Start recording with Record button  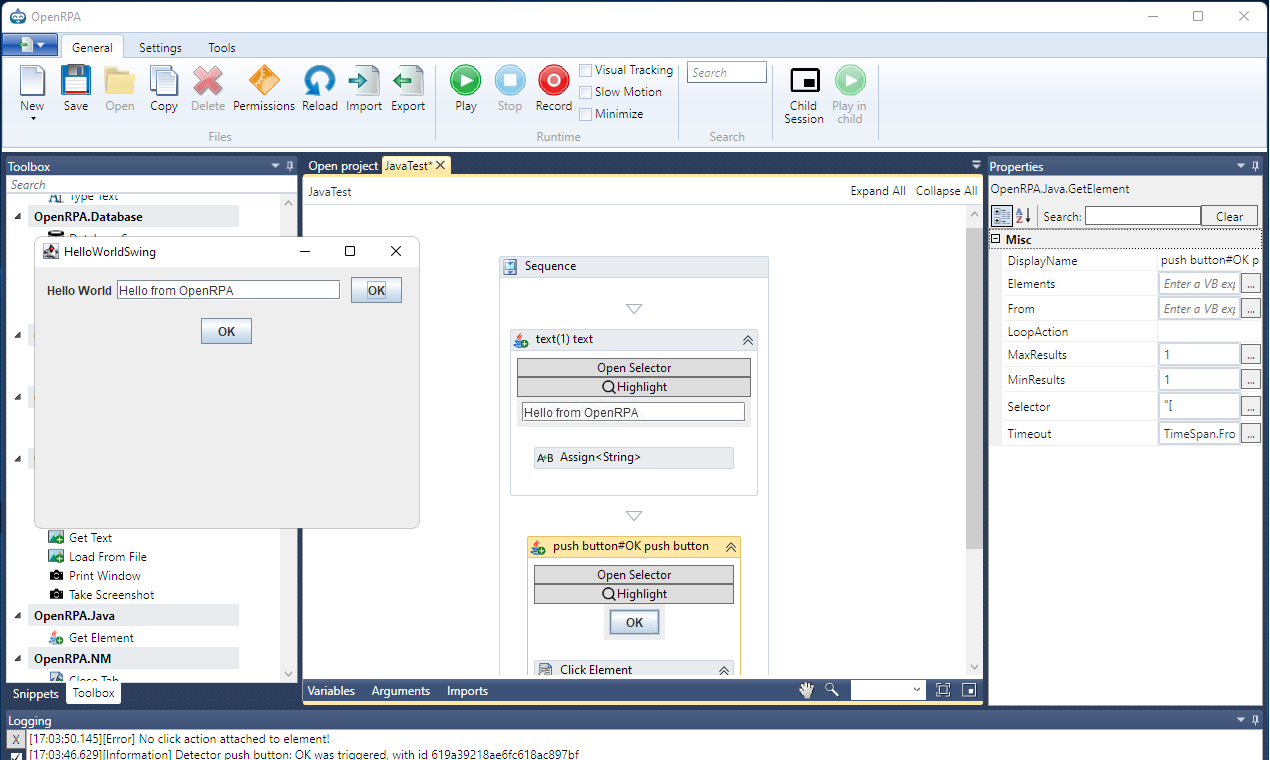click(554, 89)
